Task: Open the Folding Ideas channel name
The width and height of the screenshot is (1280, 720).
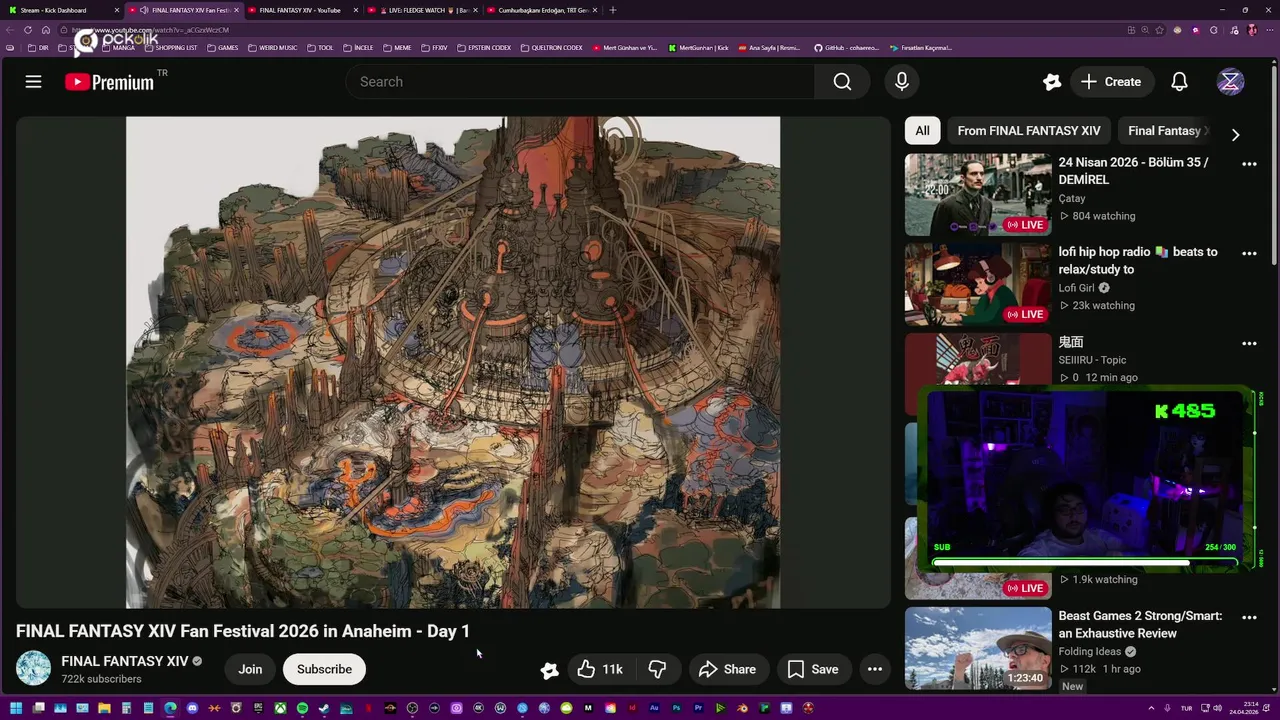Action: [1090, 652]
